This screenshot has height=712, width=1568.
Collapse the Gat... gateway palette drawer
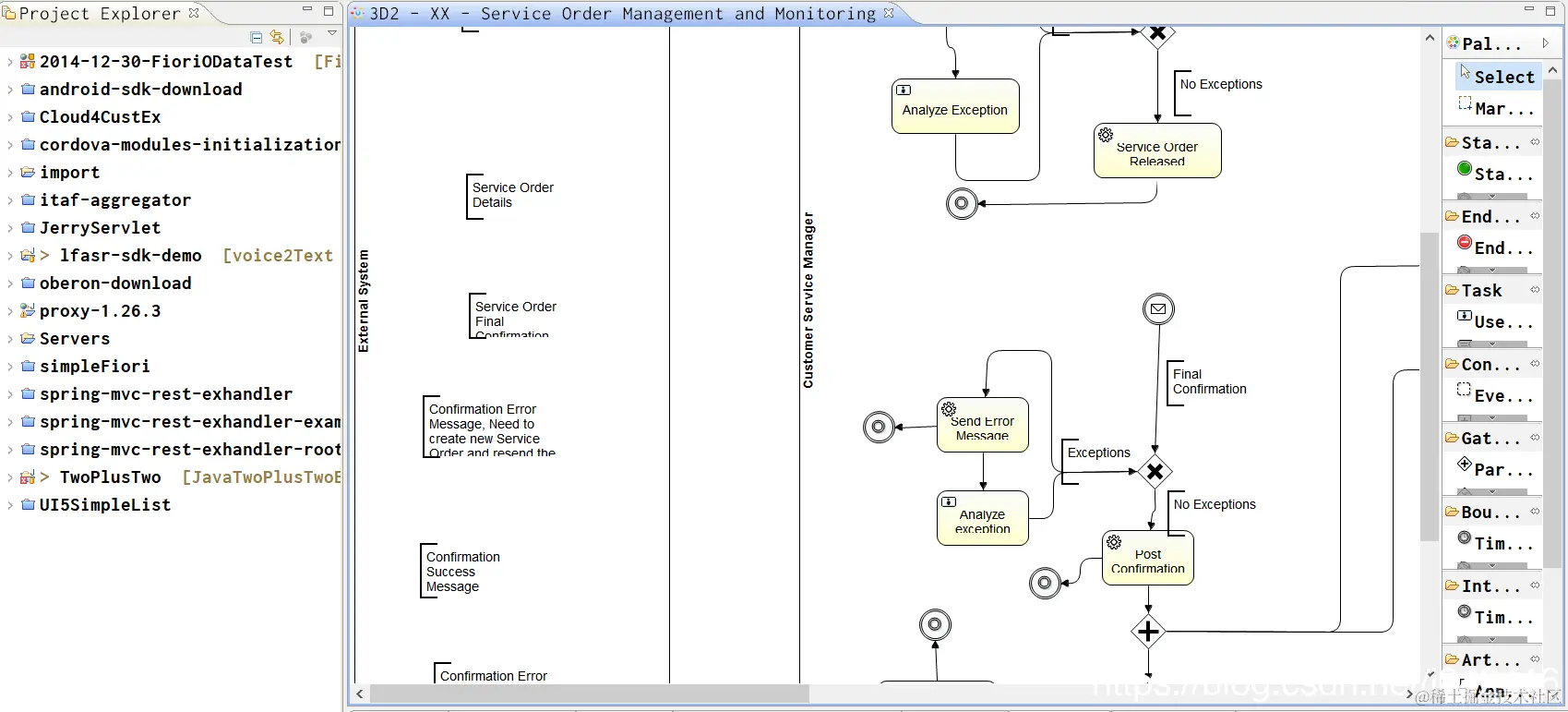[1492, 438]
